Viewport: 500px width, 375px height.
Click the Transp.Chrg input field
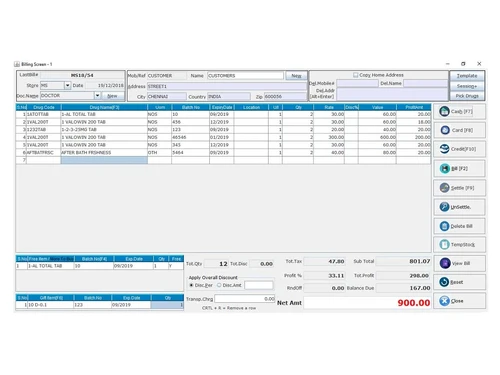click(x=245, y=299)
